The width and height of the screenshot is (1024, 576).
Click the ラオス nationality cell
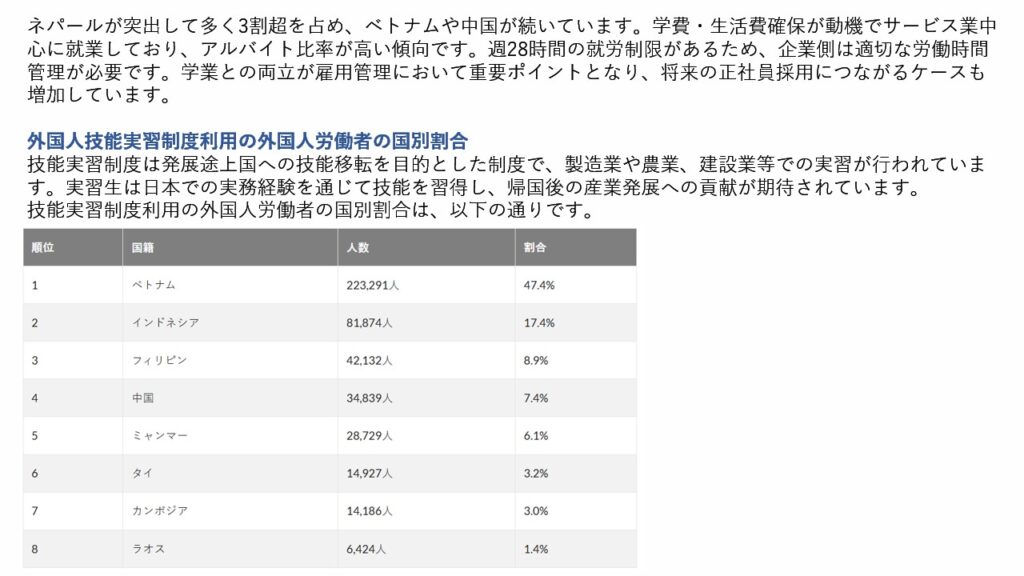pyautogui.click(x=230, y=549)
